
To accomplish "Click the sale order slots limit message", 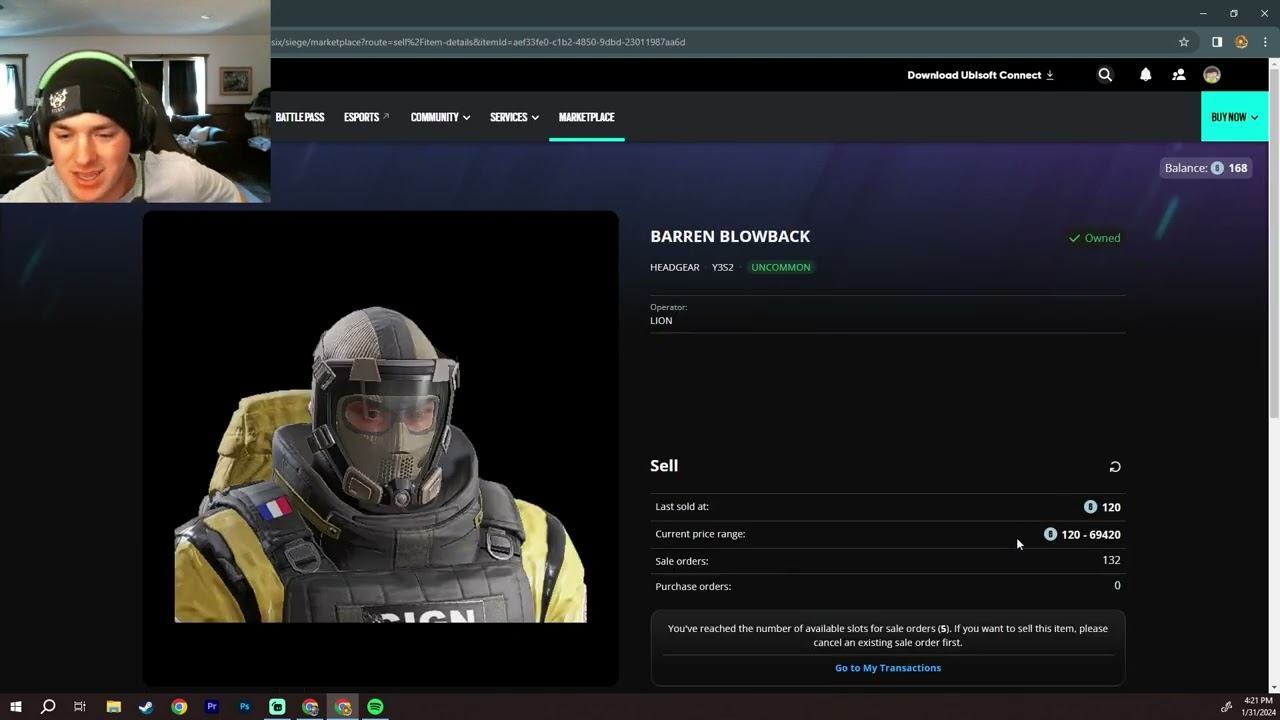I will coord(888,635).
